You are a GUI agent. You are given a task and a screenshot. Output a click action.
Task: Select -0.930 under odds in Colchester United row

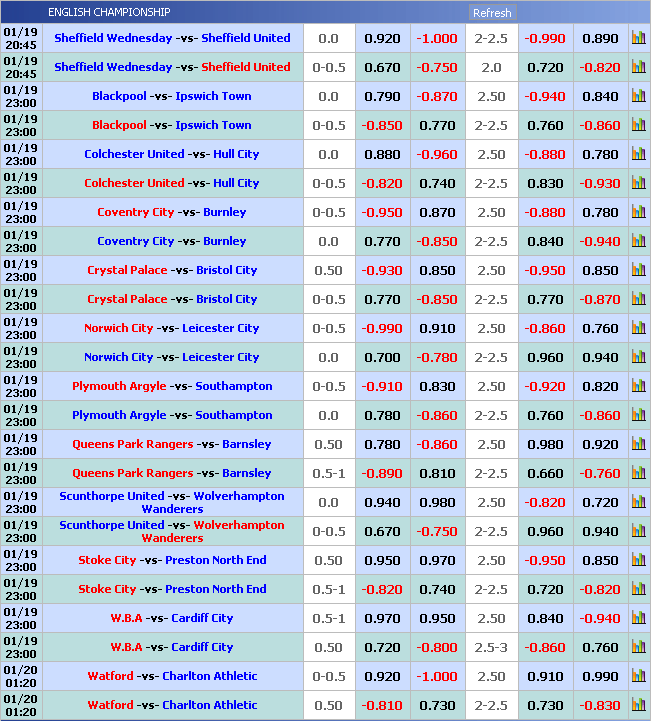point(600,184)
